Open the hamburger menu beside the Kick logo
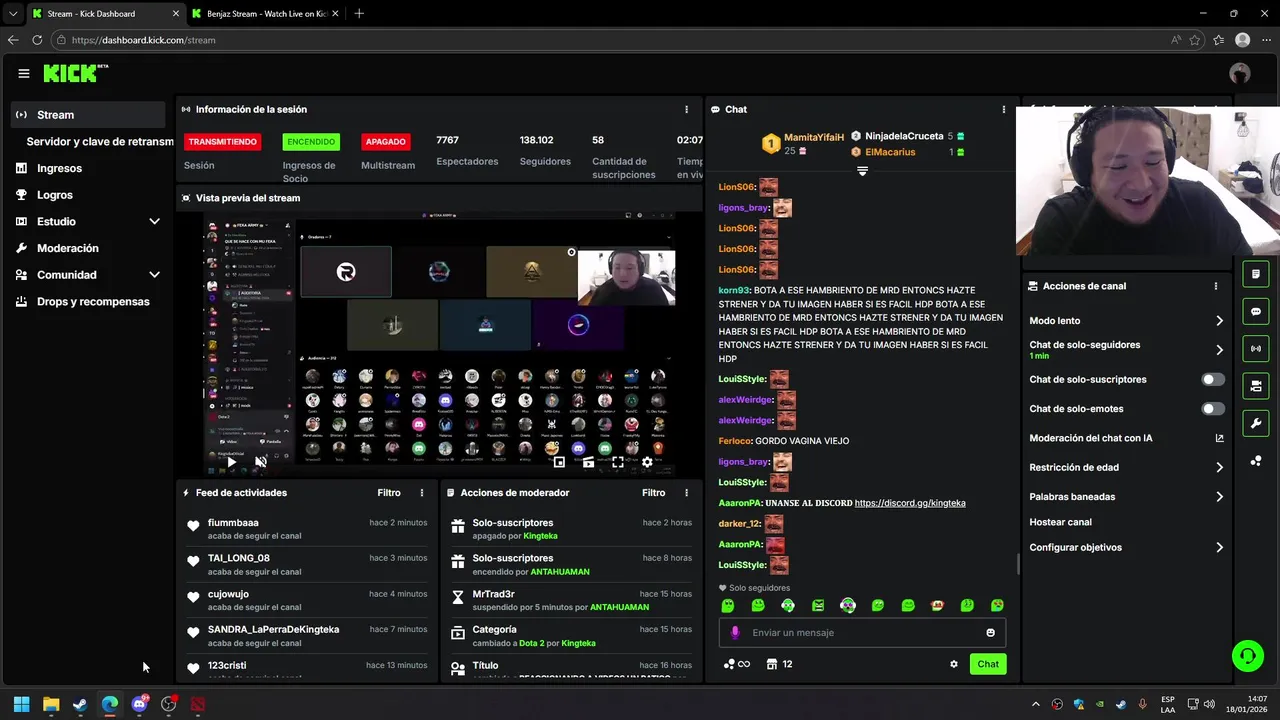This screenshot has height=720, width=1280. pos(24,73)
